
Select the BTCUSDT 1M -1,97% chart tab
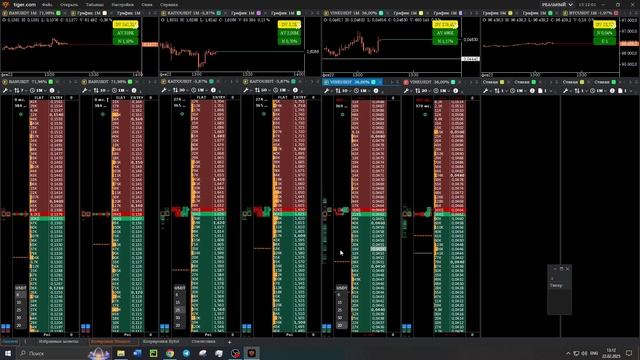tap(591, 13)
